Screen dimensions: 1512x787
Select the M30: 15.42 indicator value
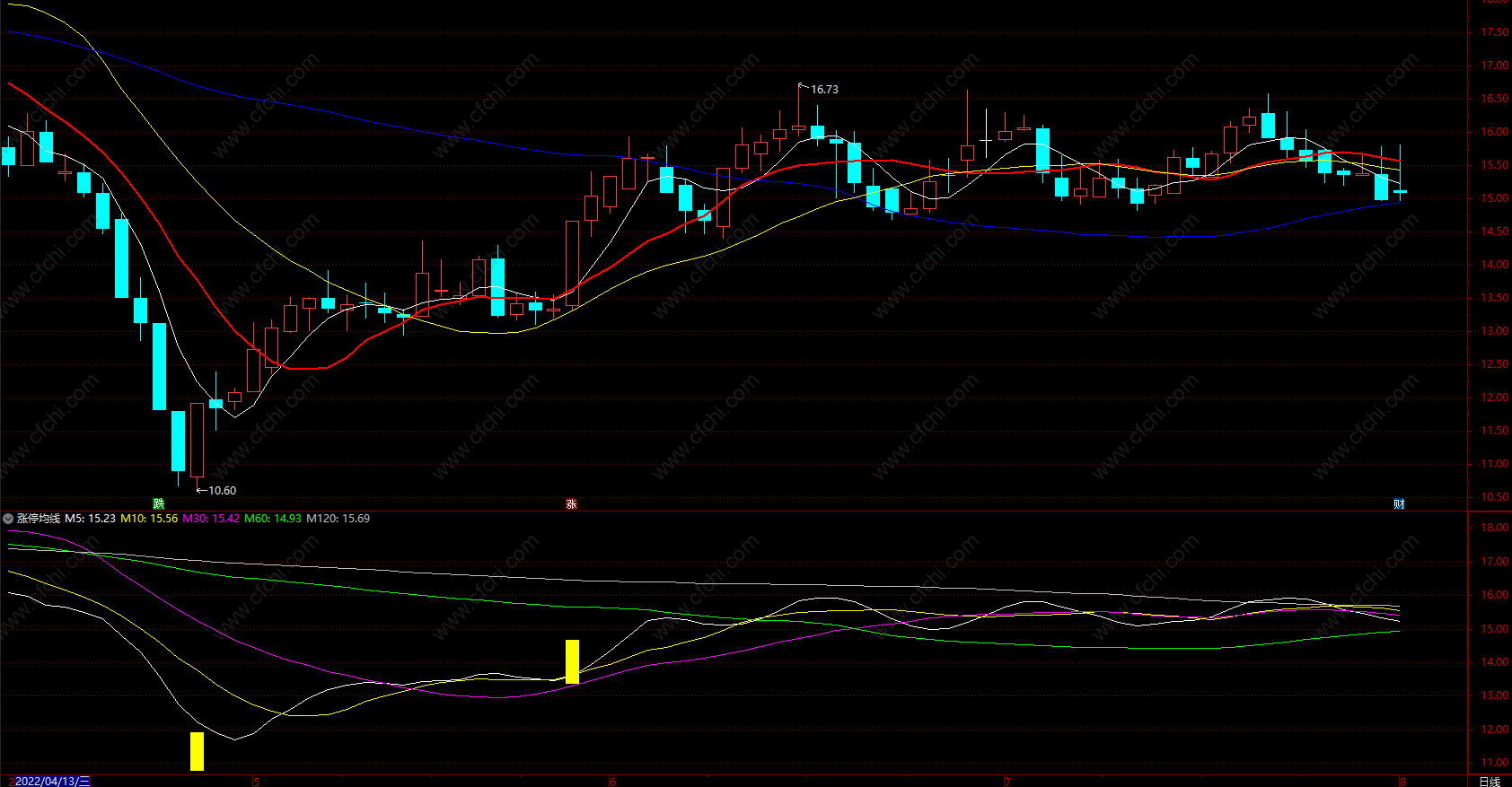pyautogui.click(x=211, y=519)
